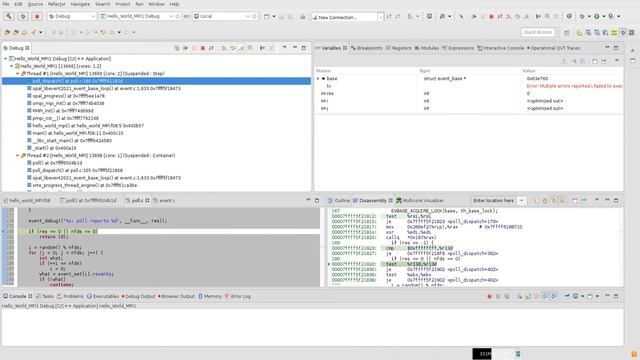
Task: Open the Error Log tab
Action: tap(238, 296)
